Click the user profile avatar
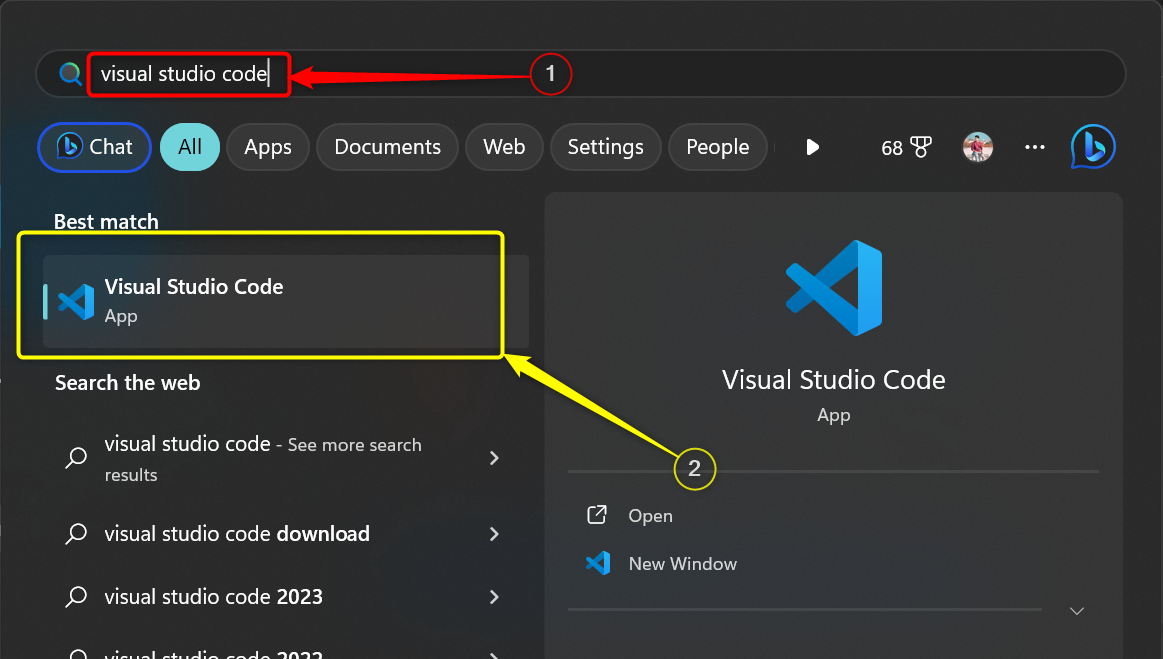1163x659 pixels. pos(977,147)
